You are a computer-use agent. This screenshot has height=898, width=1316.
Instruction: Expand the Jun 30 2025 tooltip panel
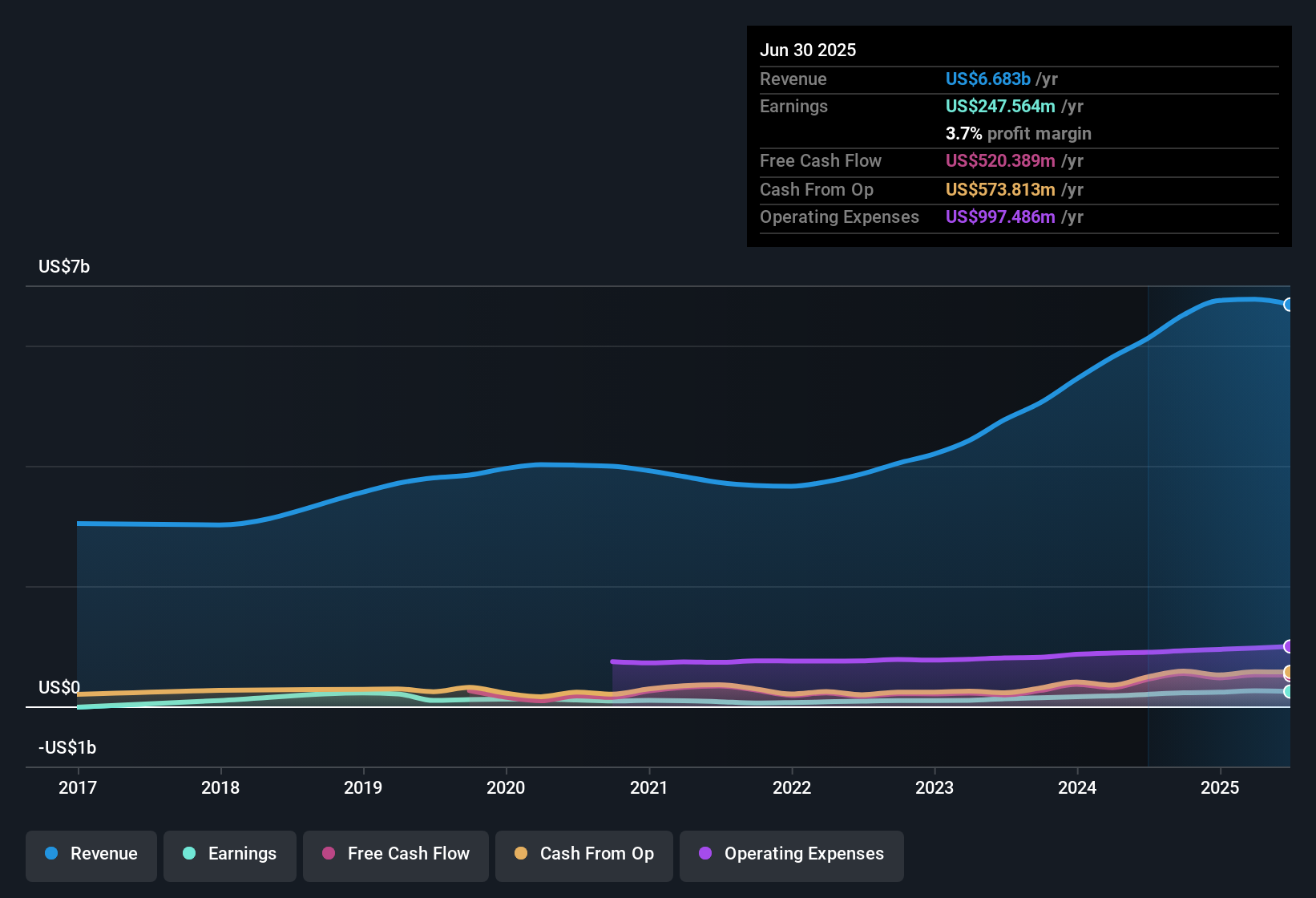click(1019, 136)
